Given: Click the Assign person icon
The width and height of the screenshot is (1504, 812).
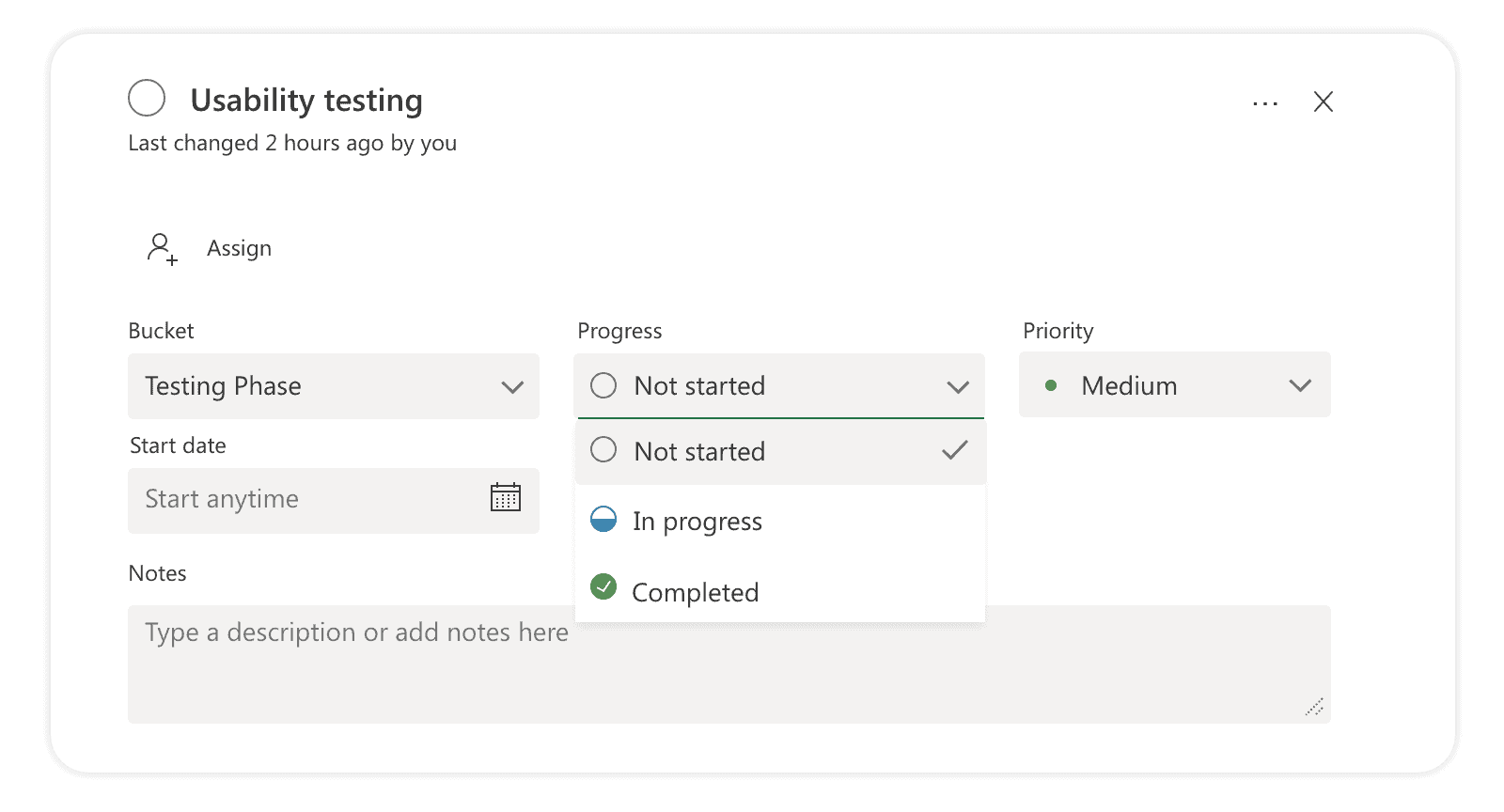Looking at the screenshot, I should point(161,248).
